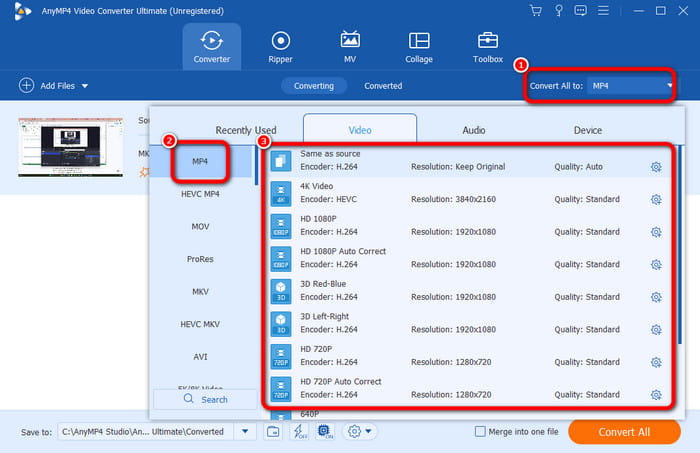Image resolution: width=700 pixels, height=453 pixels.
Task: Click the AnyMP4 app logo
Action: [x=21, y=11]
